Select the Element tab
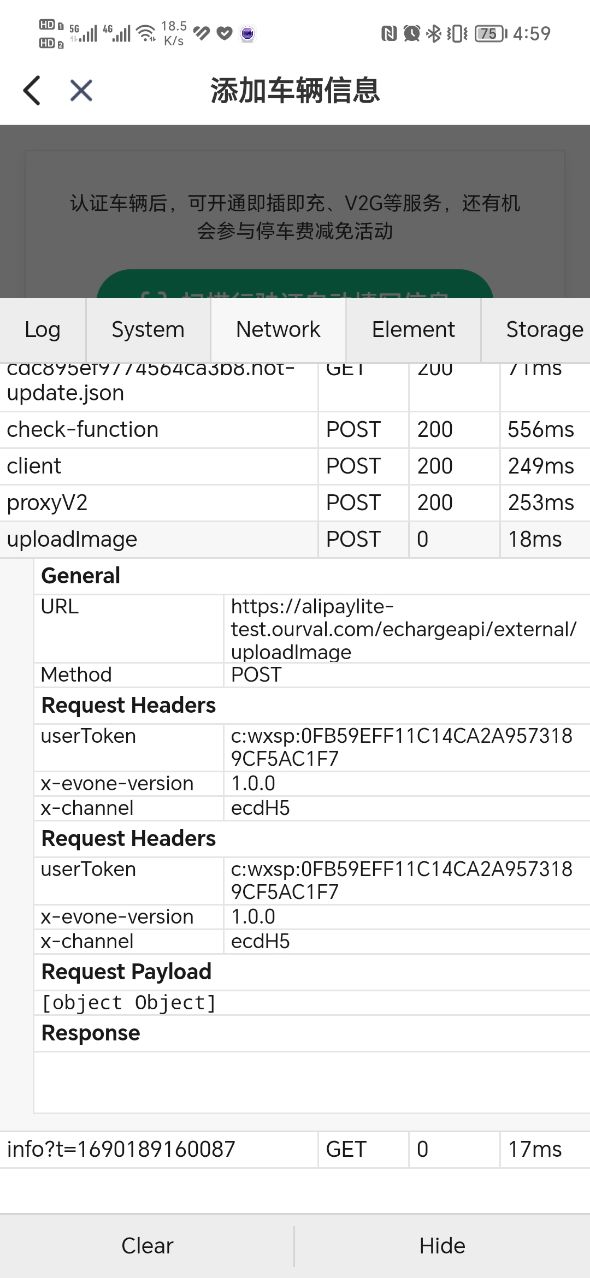 click(x=413, y=330)
